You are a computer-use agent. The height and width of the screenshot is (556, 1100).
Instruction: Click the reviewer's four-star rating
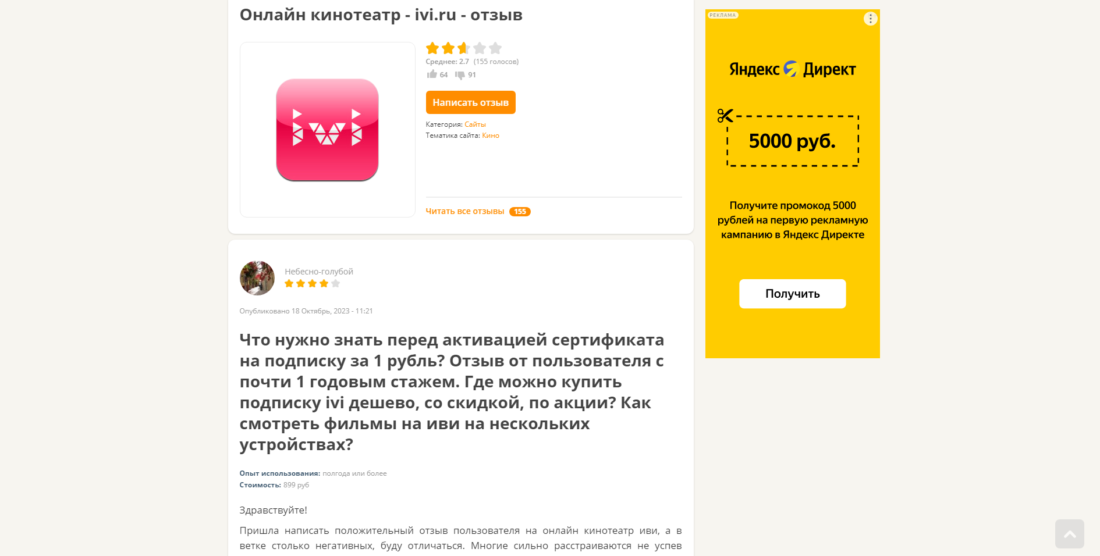click(312, 283)
